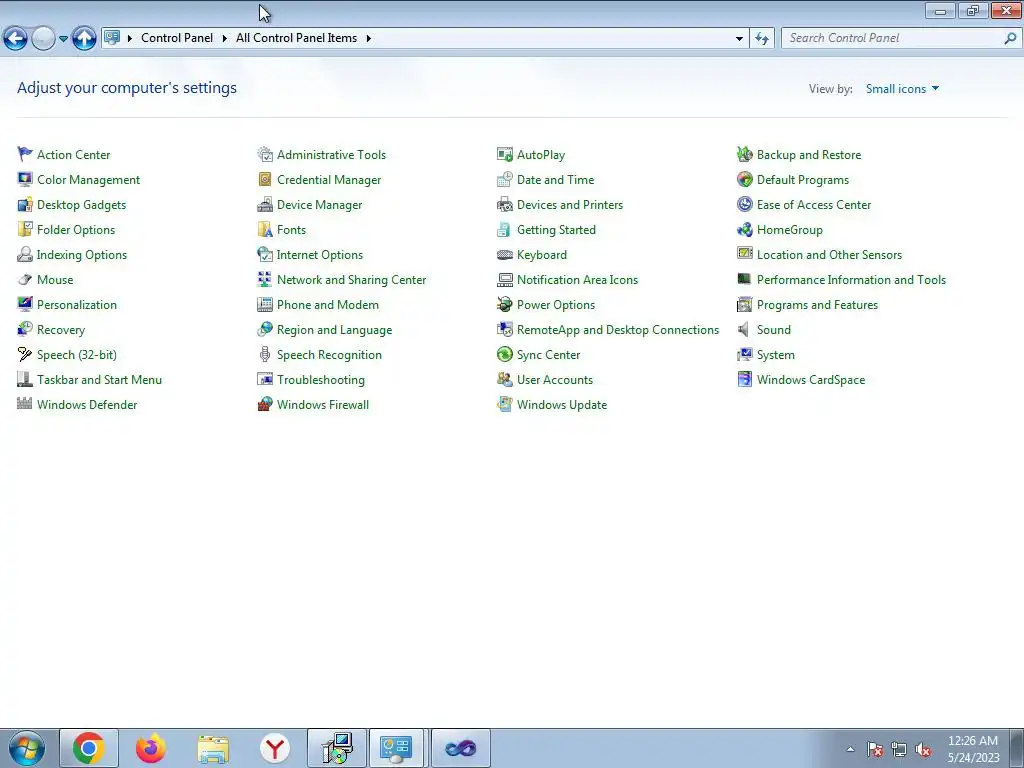This screenshot has height=768, width=1024.
Task: Click the Backup and Restore icon
Action: [x=744, y=155]
